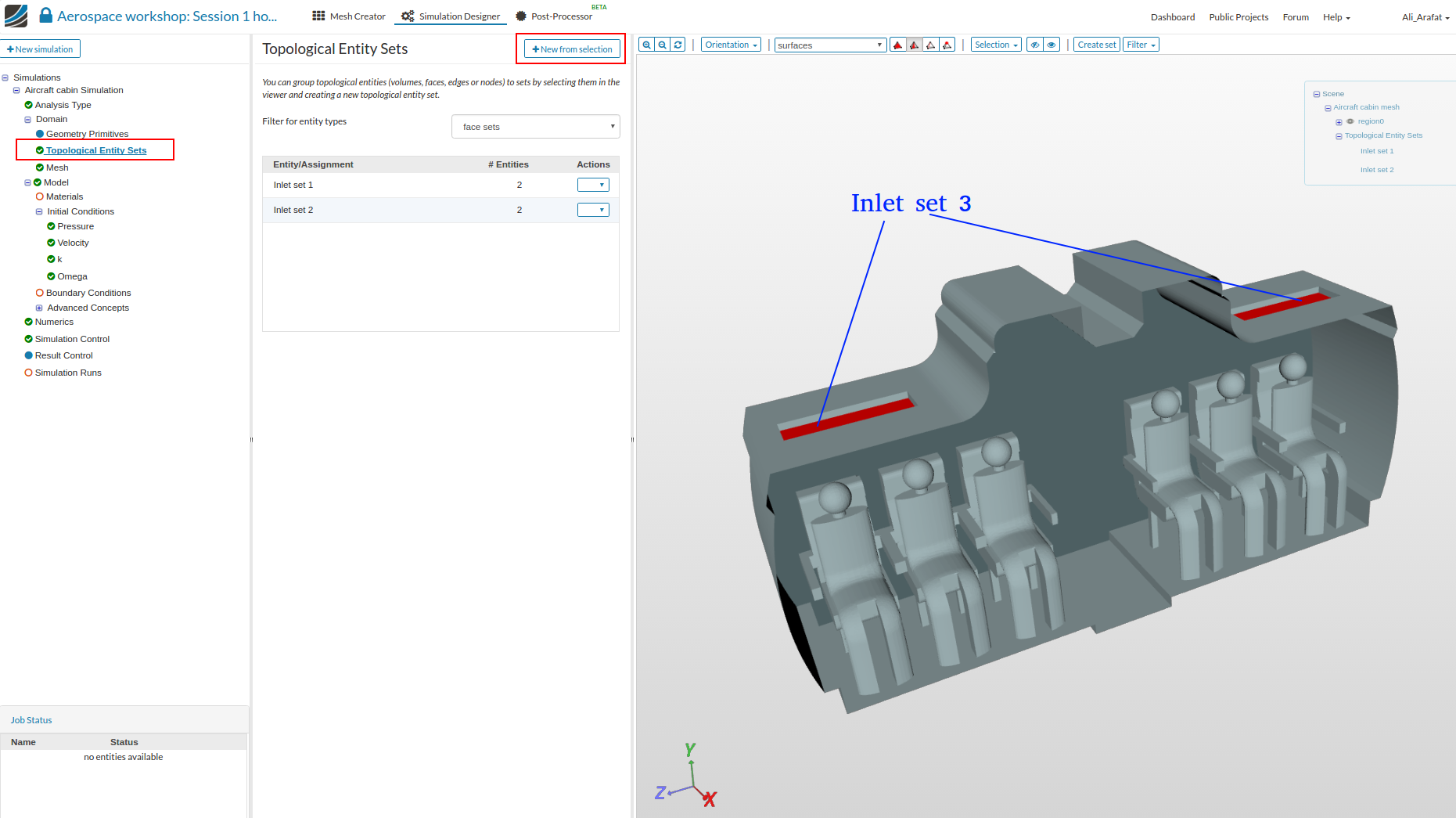Open Simulation Runs tree item
Viewport: 1456px width, 818px height.
click(x=68, y=373)
